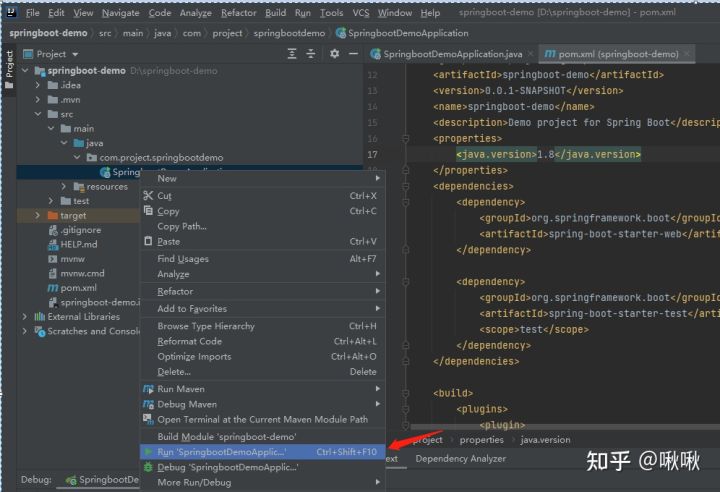The width and height of the screenshot is (720, 492).
Task: Close the pom.xml editor tab
Action: pyautogui.click(x=686, y=54)
